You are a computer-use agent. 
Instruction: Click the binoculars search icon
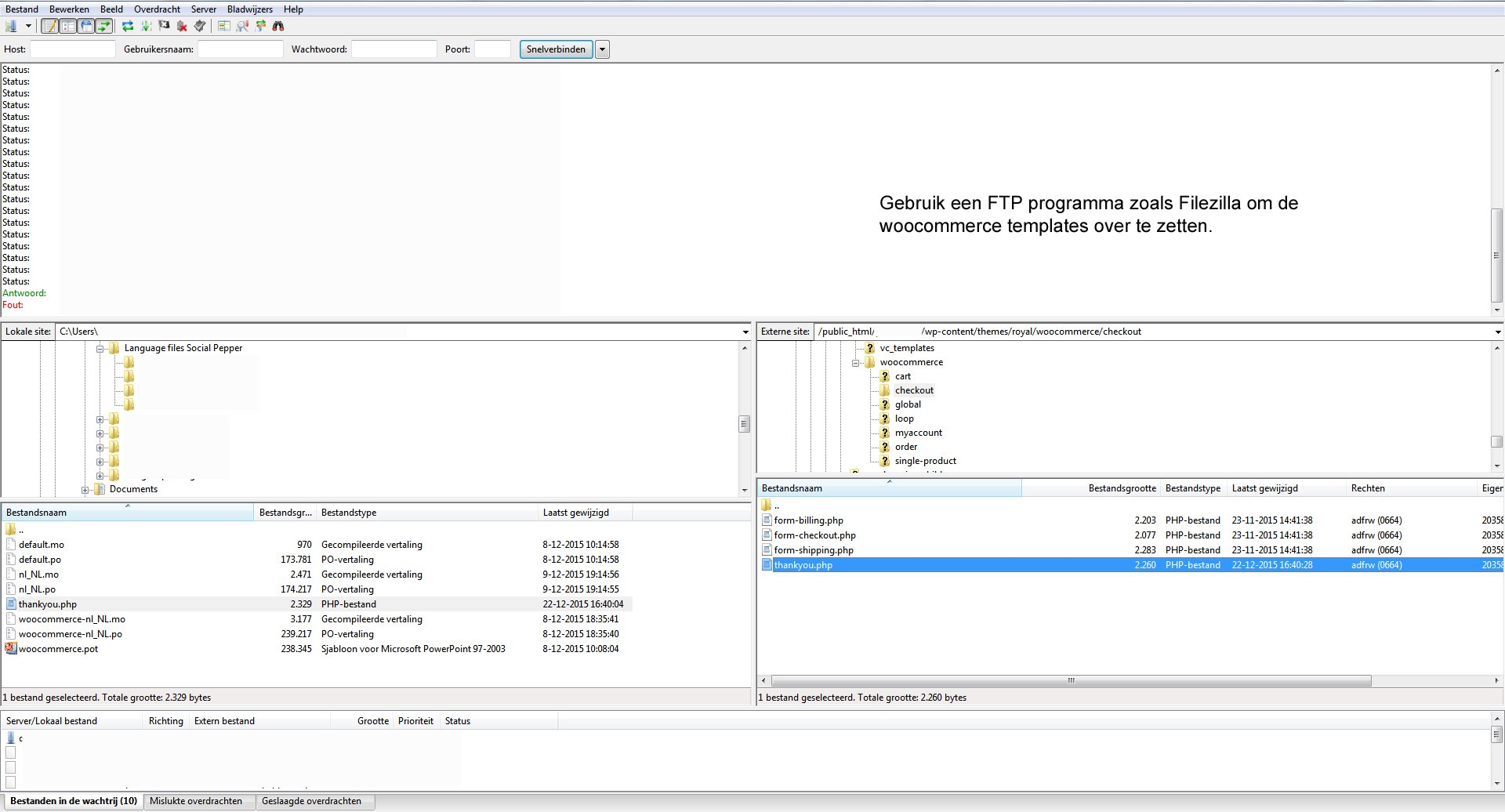[x=278, y=26]
